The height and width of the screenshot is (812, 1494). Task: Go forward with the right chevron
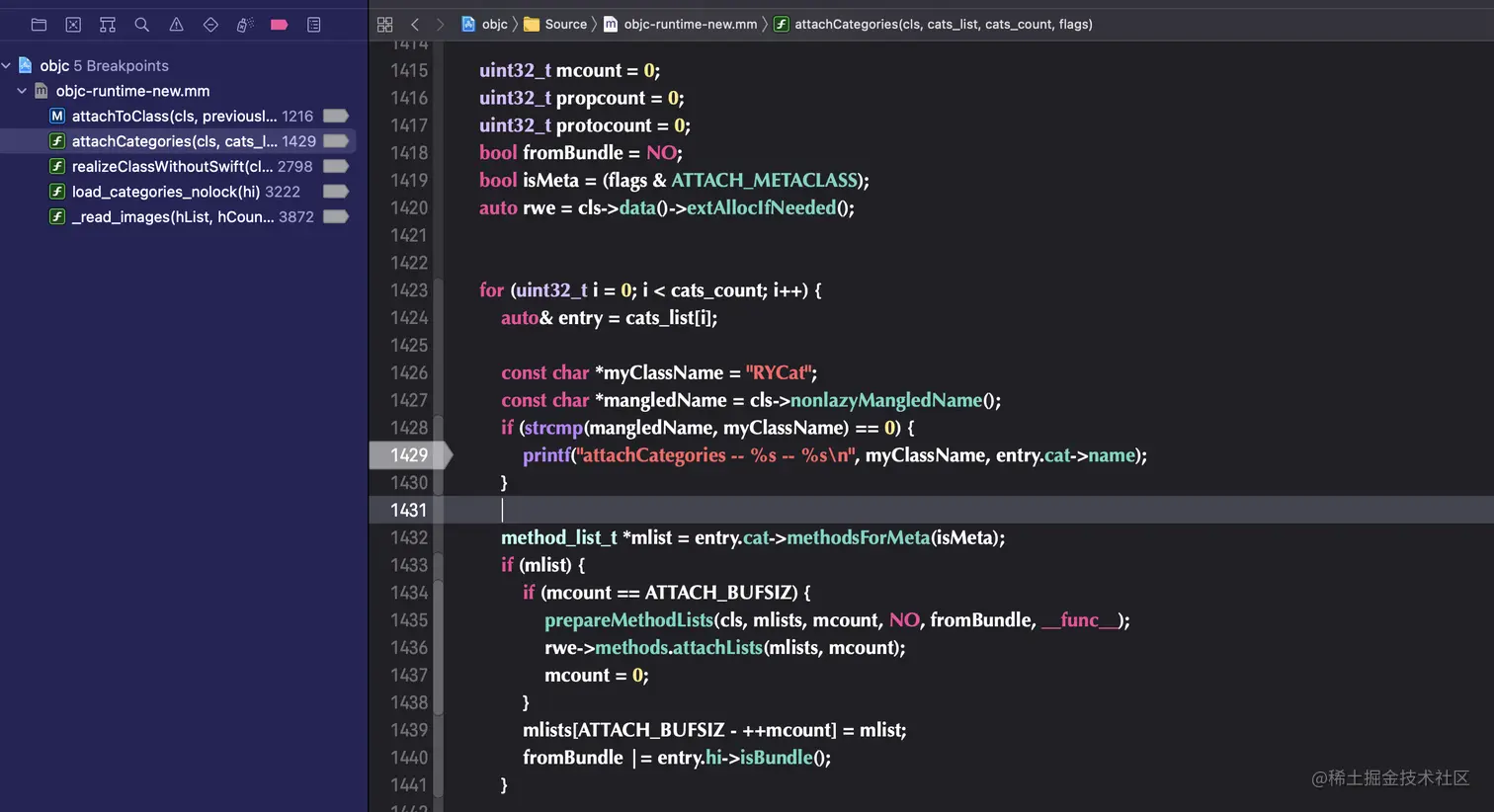pos(441,25)
